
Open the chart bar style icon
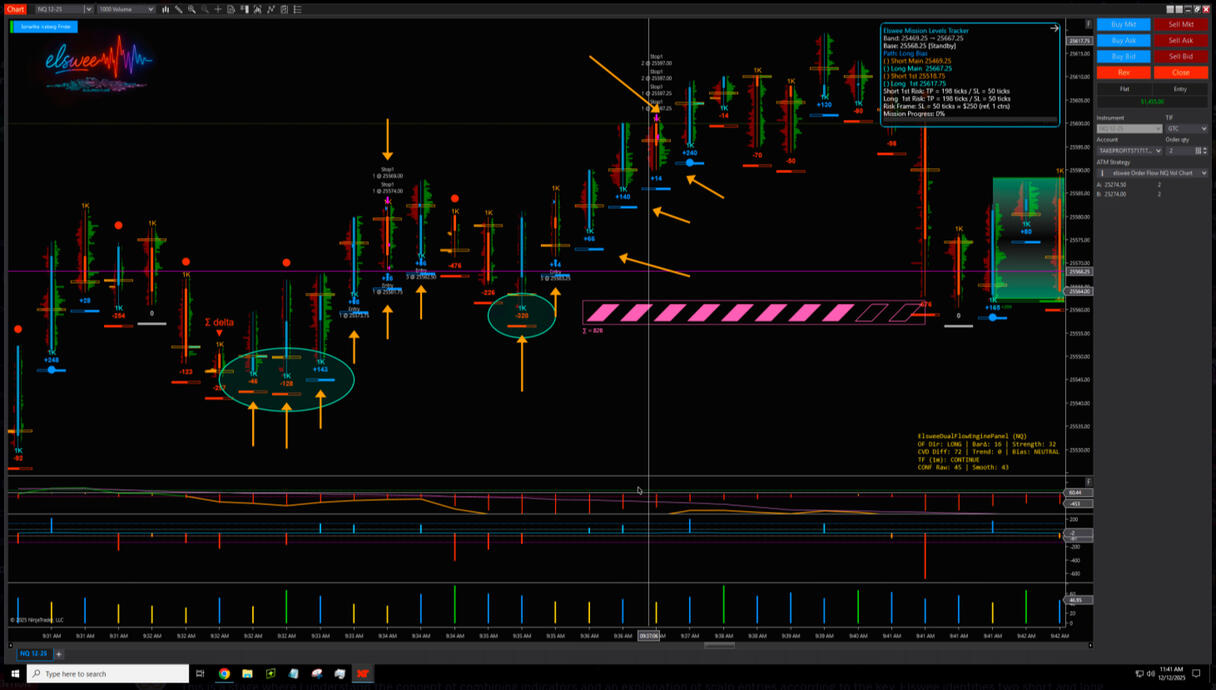pyautogui.click(x=165, y=9)
